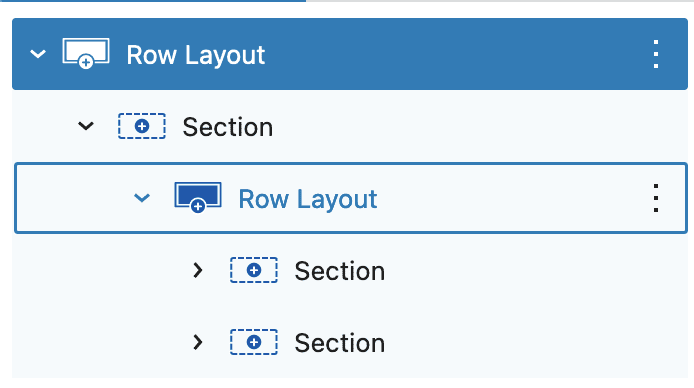Open three-dot options for nested Row Layout
The width and height of the screenshot is (694, 388).
click(656, 198)
